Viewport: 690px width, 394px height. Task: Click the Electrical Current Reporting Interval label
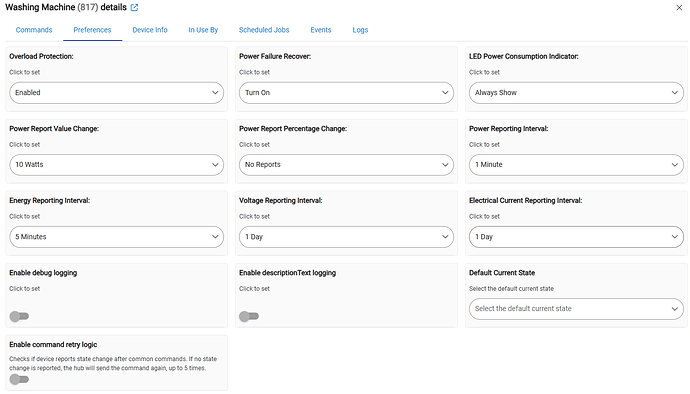(x=525, y=200)
